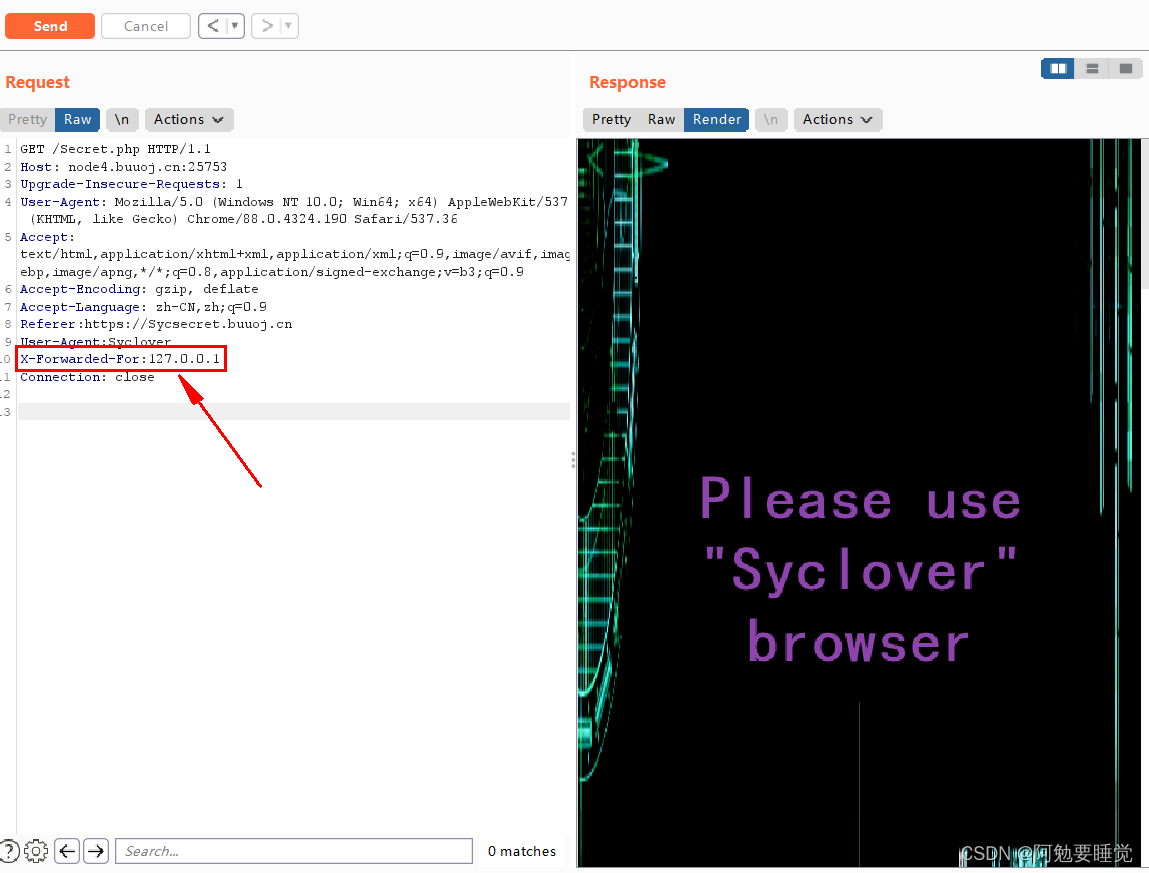Select combined tabbed layout icon
Viewport: 1149px width, 873px height.
[1126, 69]
